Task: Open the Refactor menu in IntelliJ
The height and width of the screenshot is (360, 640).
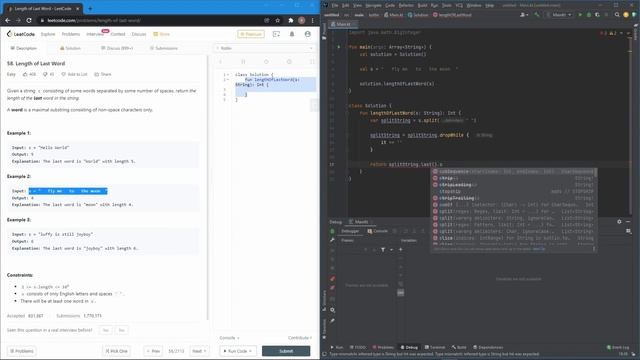Action: pyautogui.click(x=406, y=5)
